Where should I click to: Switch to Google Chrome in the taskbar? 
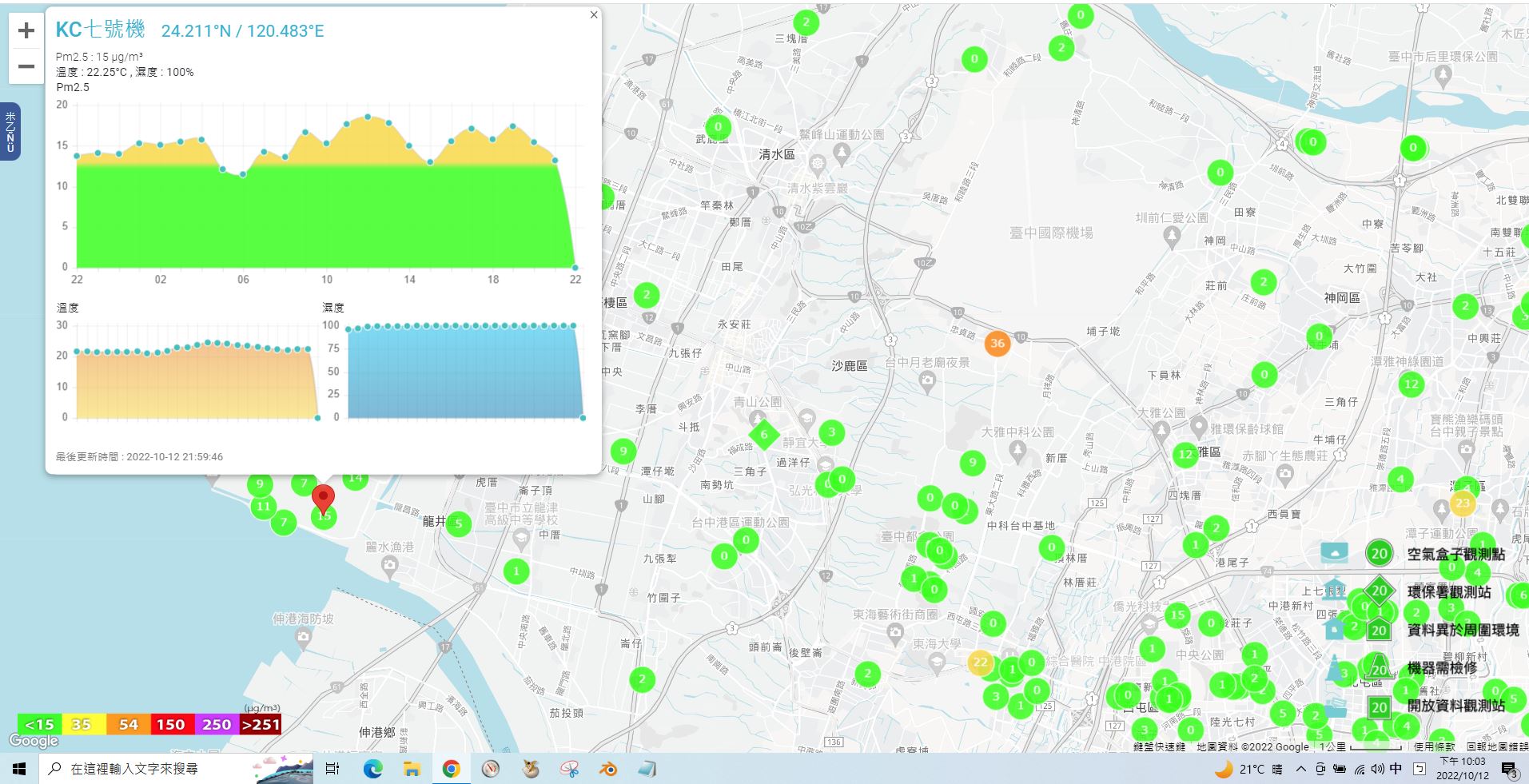click(451, 769)
